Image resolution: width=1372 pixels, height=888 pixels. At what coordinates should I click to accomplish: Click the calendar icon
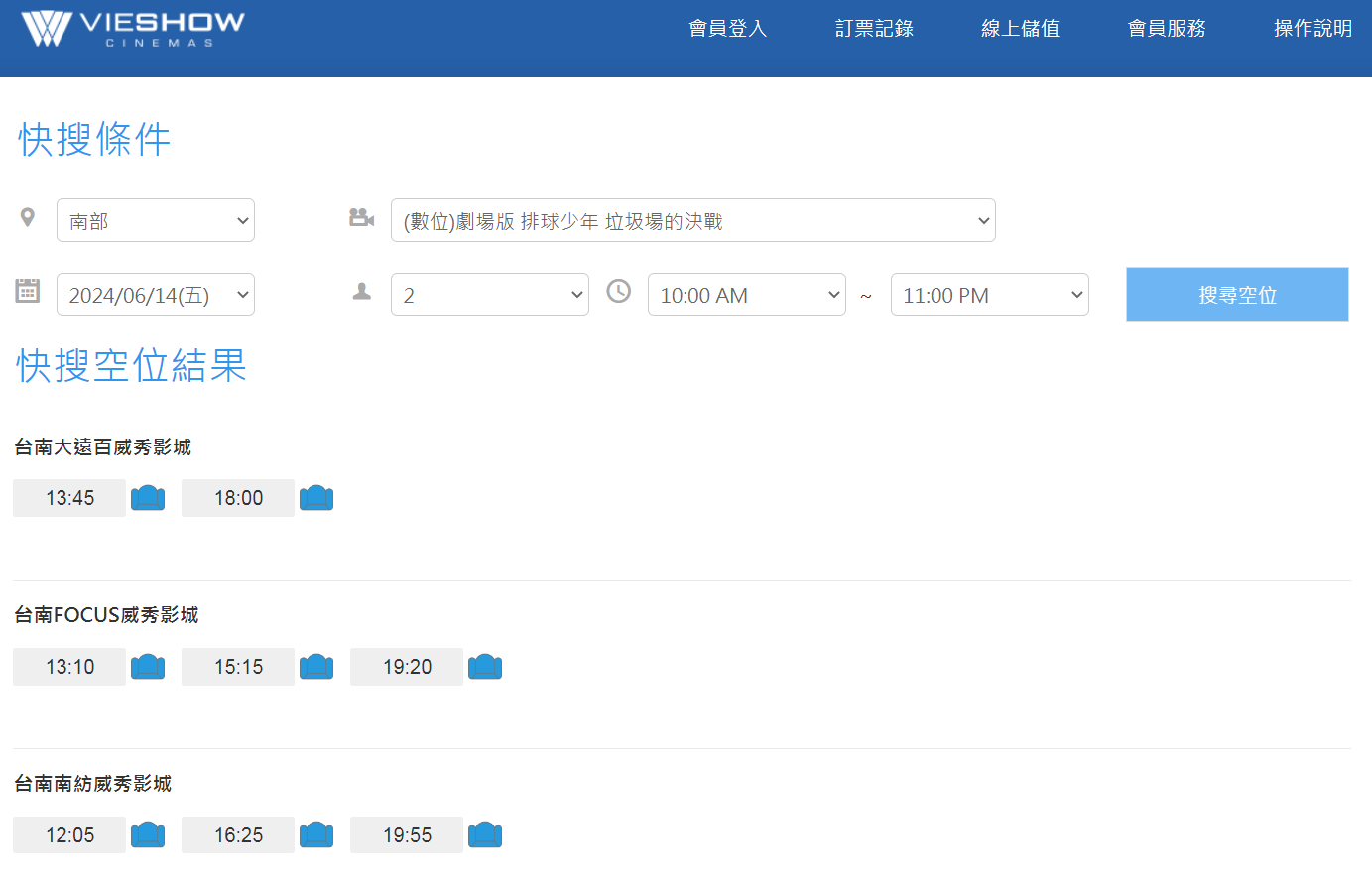[28, 291]
